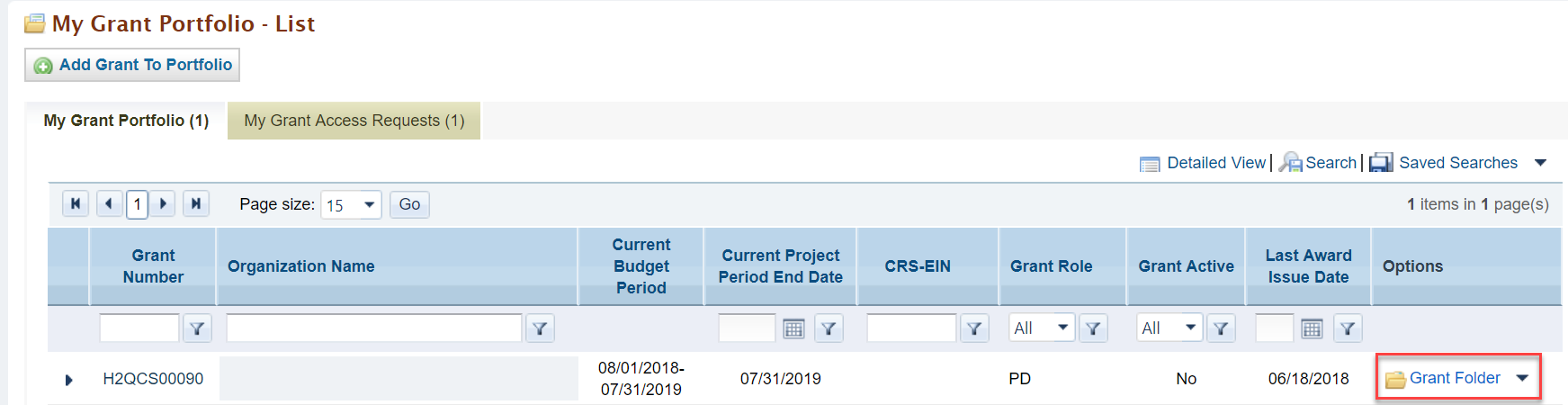This screenshot has height=405, width=1568.
Task: Click the Organization Name filter text field
Action: (374, 328)
